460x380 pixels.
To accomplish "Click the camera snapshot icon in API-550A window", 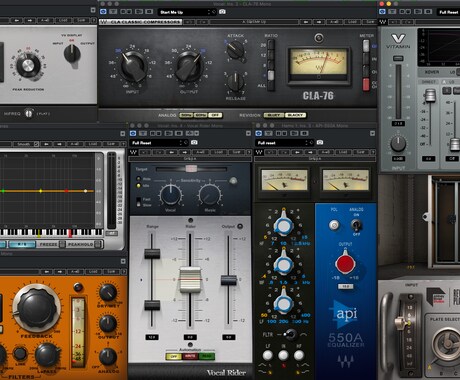I will [x=320, y=143].
